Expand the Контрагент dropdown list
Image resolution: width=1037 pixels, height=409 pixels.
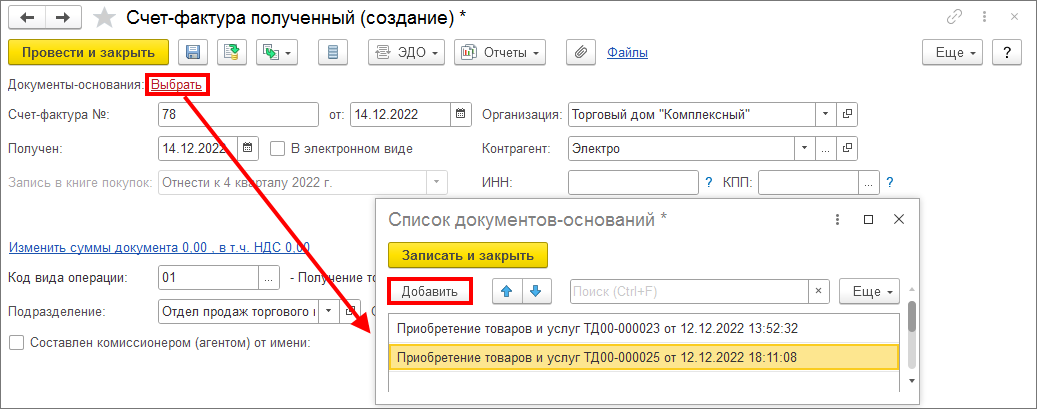pyautogui.click(x=806, y=149)
